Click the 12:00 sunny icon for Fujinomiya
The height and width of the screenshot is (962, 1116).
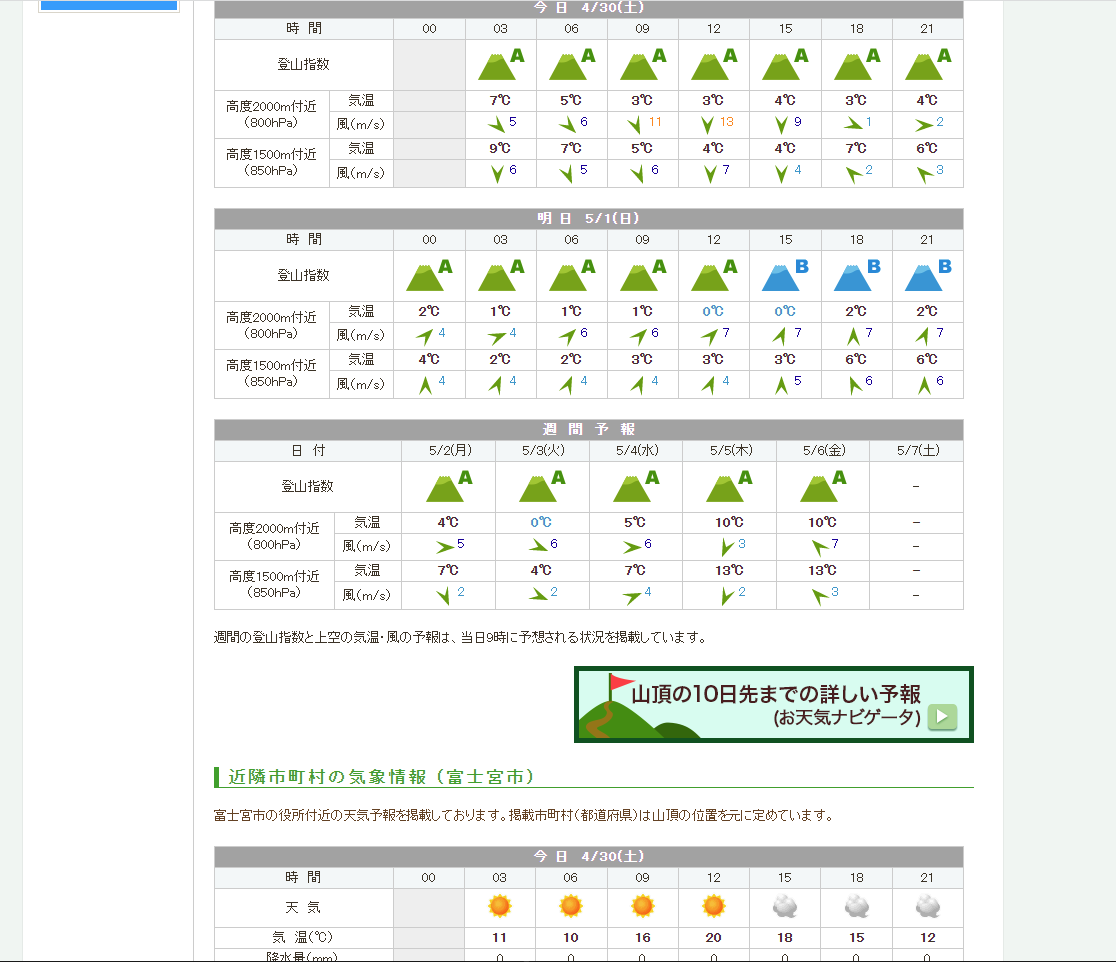point(713,907)
